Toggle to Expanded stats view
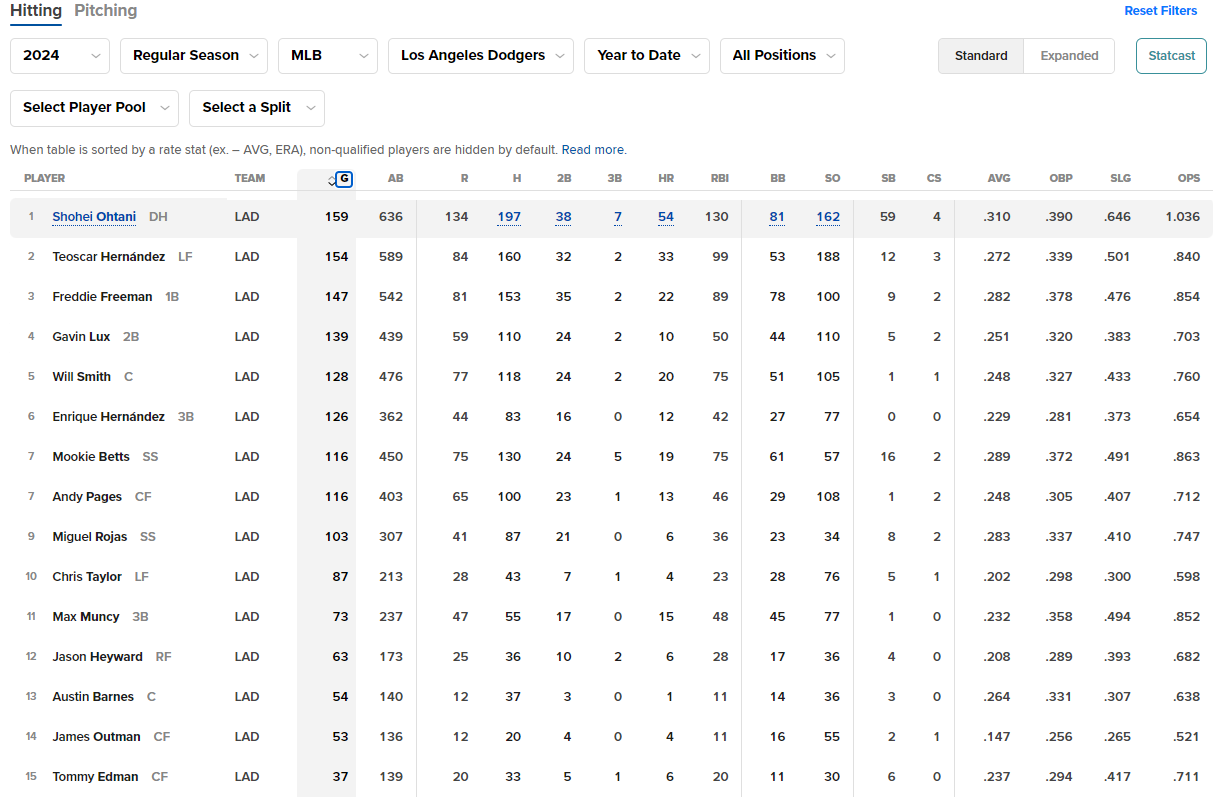1224x797 pixels. click(1069, 56)
